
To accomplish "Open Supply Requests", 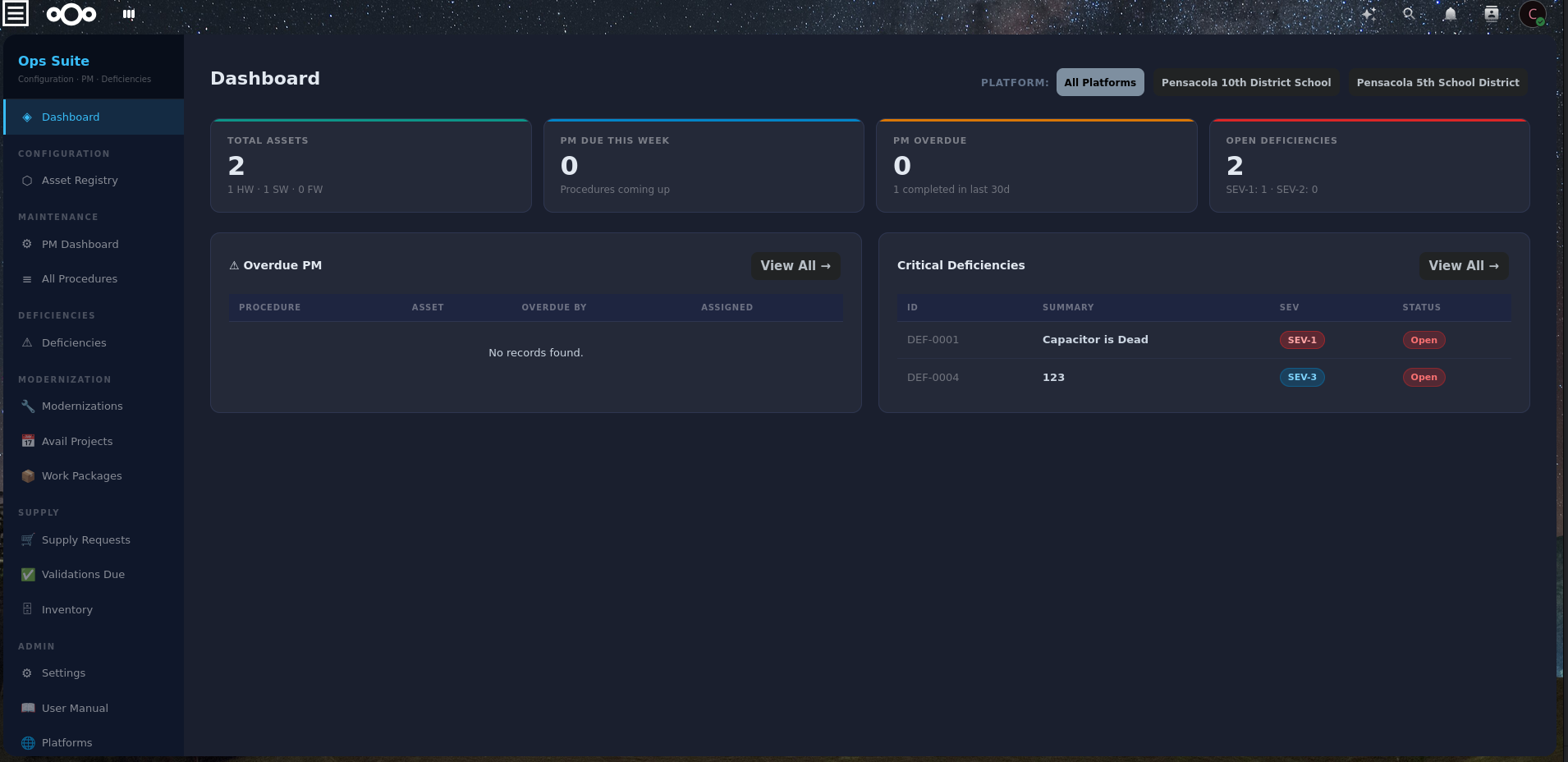I will (x=94, y=540).
